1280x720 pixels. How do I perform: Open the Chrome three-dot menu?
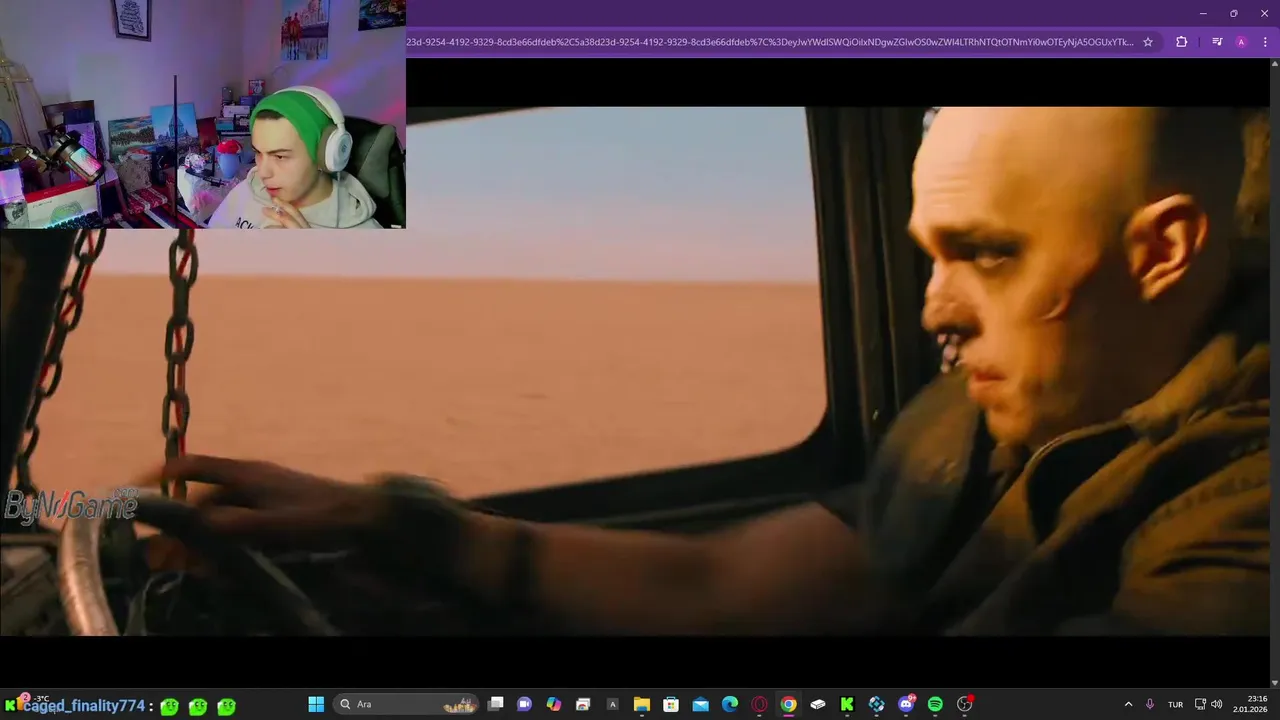click(x=1265, y=42)
